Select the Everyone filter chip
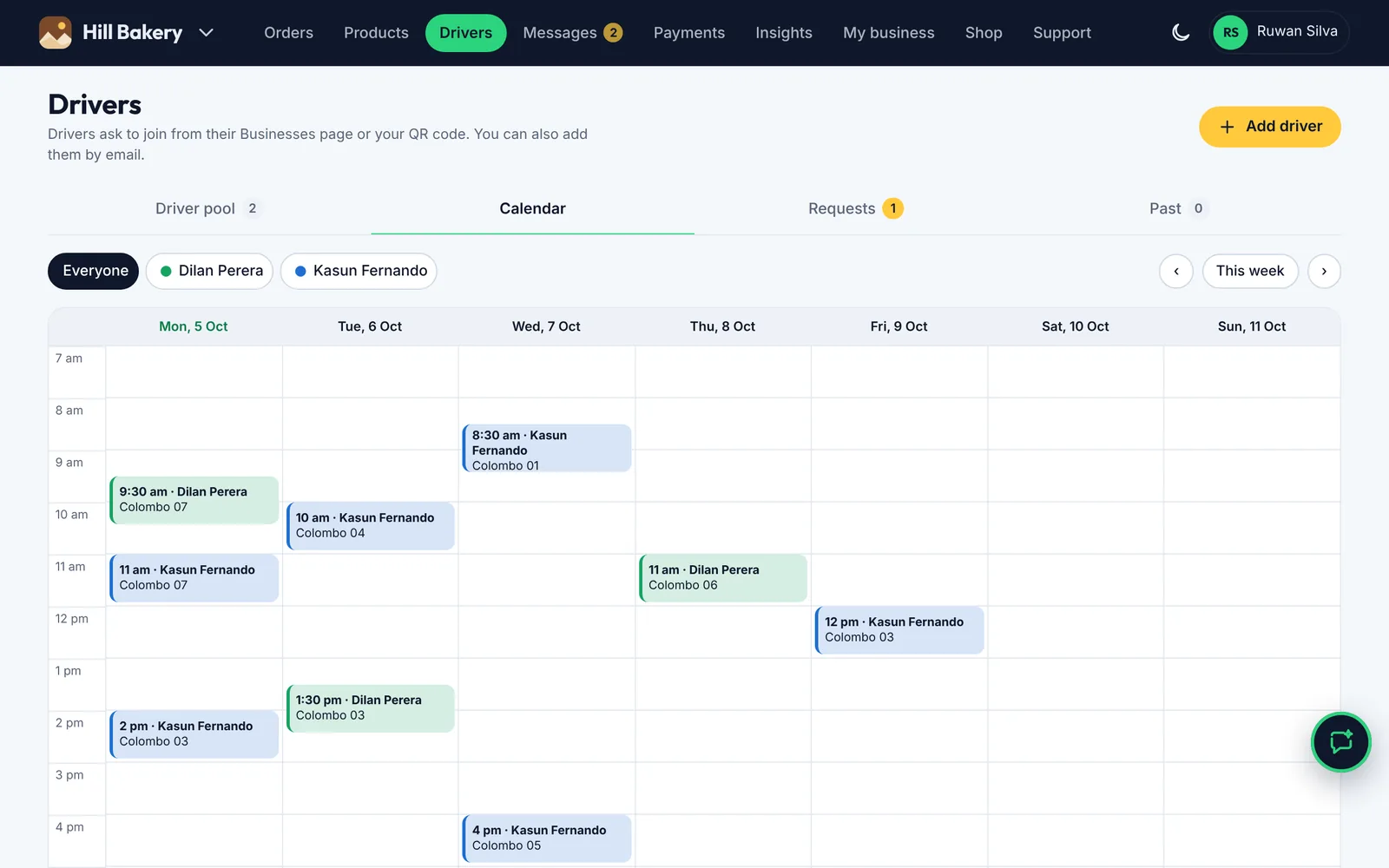The width and height of the screenshot is (1389, 868). point(94,271)
